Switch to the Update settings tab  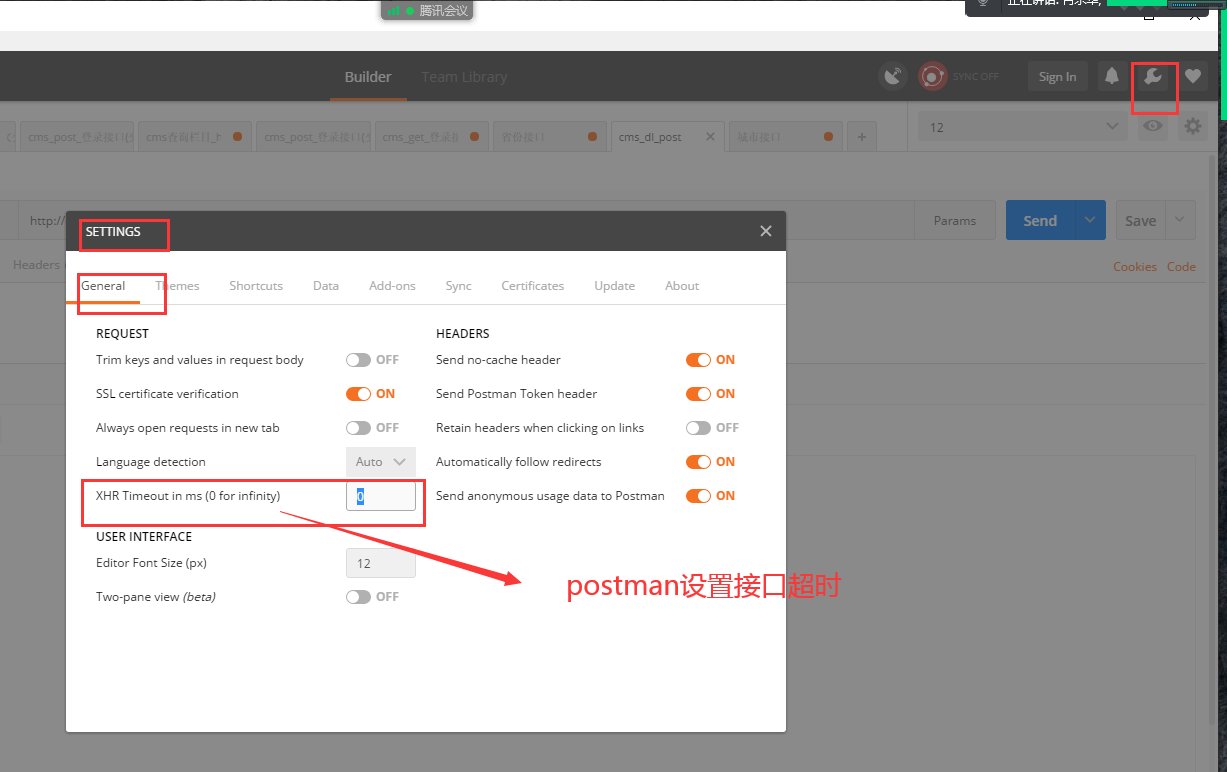(615, 286)
